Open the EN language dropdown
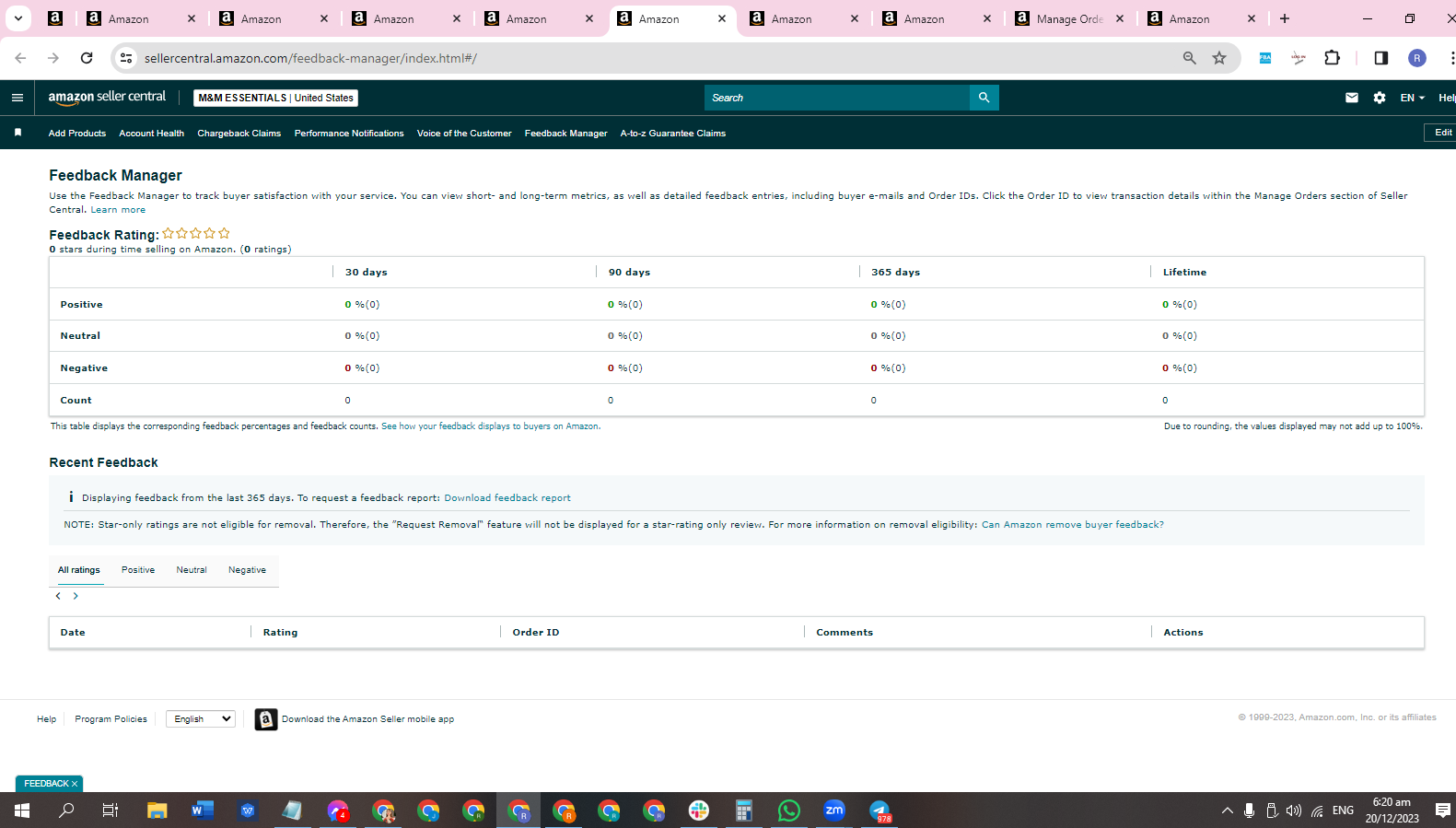The width and height of the screenshot is (1456, 828). [1412, 98]
